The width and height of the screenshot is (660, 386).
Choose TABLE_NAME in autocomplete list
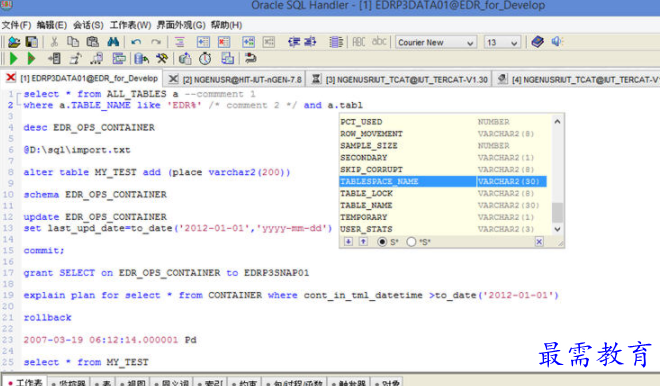click(443, 205)
